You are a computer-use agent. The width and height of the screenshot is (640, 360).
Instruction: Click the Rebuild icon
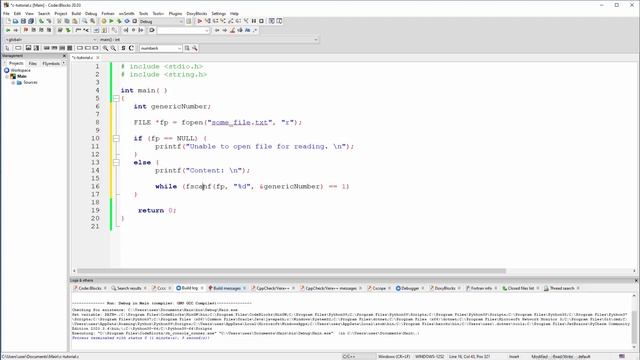point(127,21)
